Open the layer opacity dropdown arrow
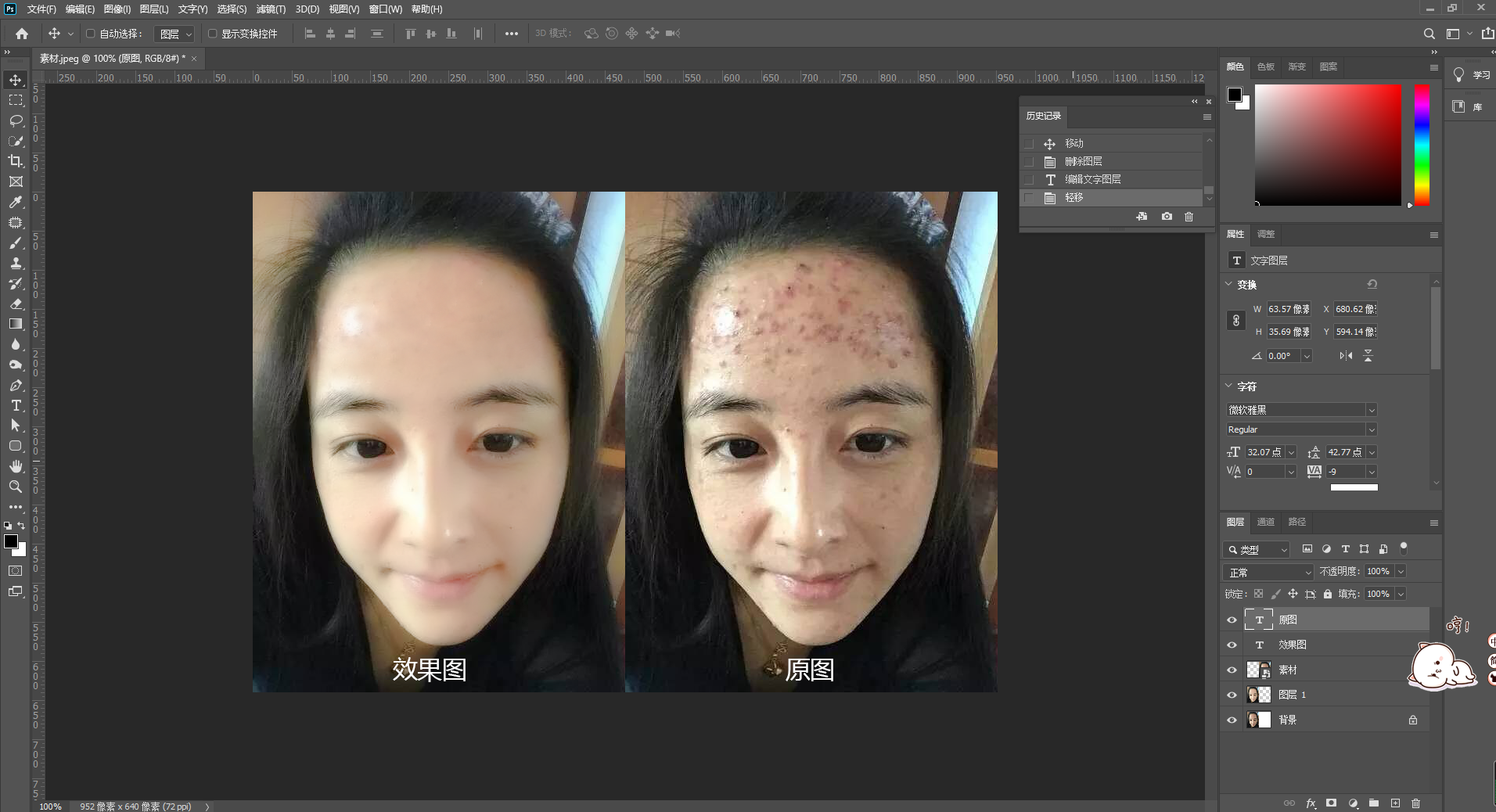Image resolution: width=1496 pixels, height=812 pixels. tap(1401, 572)
